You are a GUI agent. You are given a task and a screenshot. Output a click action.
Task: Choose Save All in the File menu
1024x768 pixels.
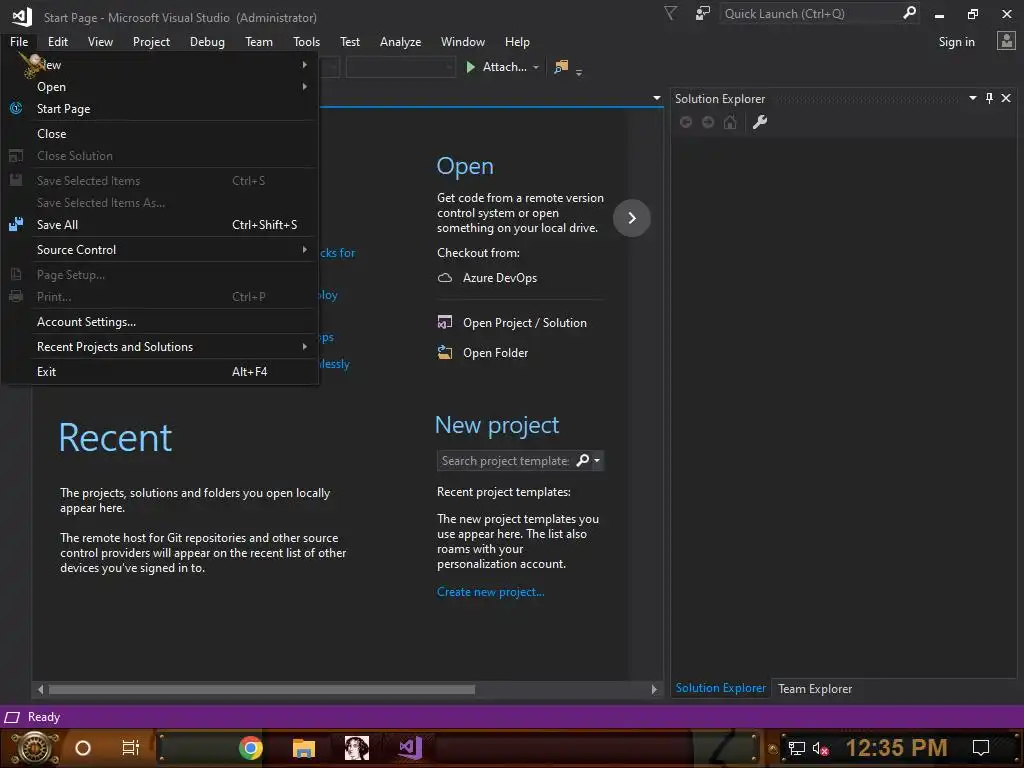coord(159,225)
